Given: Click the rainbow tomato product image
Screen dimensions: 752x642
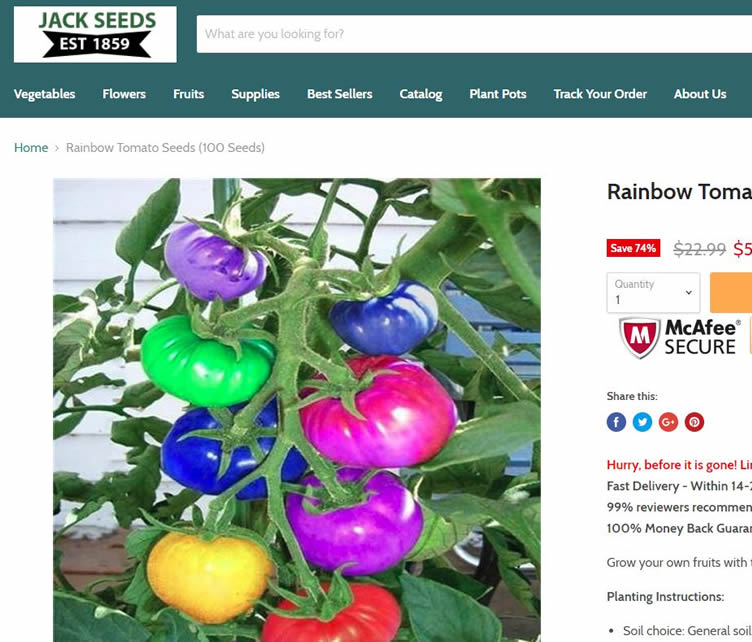Looking at the screenshot, I should click(297, 410).
